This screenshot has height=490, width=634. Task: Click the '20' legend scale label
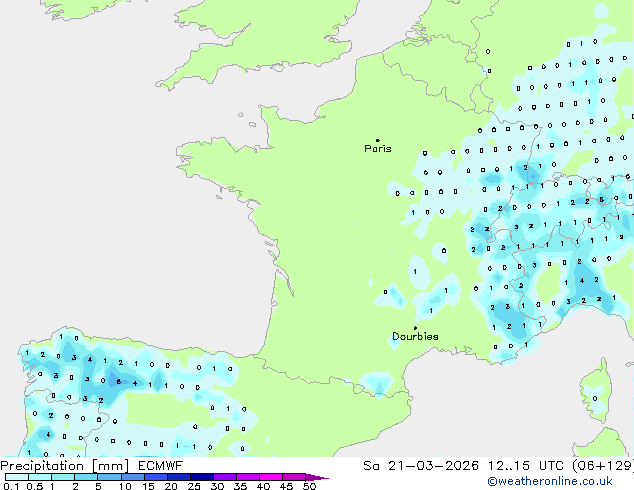(x=171, y=486)
